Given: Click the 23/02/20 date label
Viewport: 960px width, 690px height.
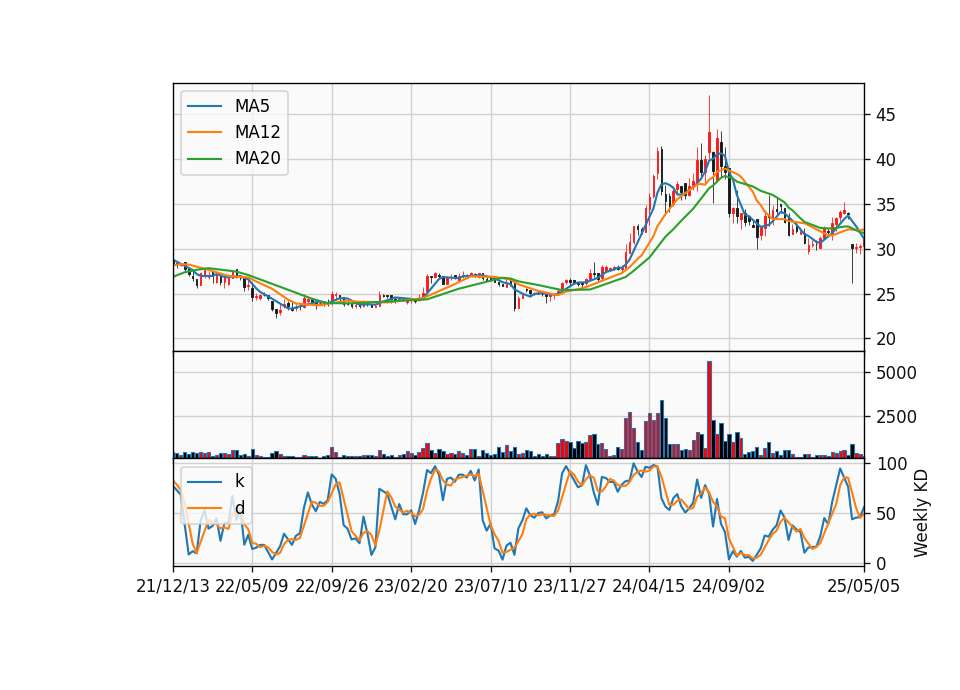Looking at the screenshot, I should point(411,586).
